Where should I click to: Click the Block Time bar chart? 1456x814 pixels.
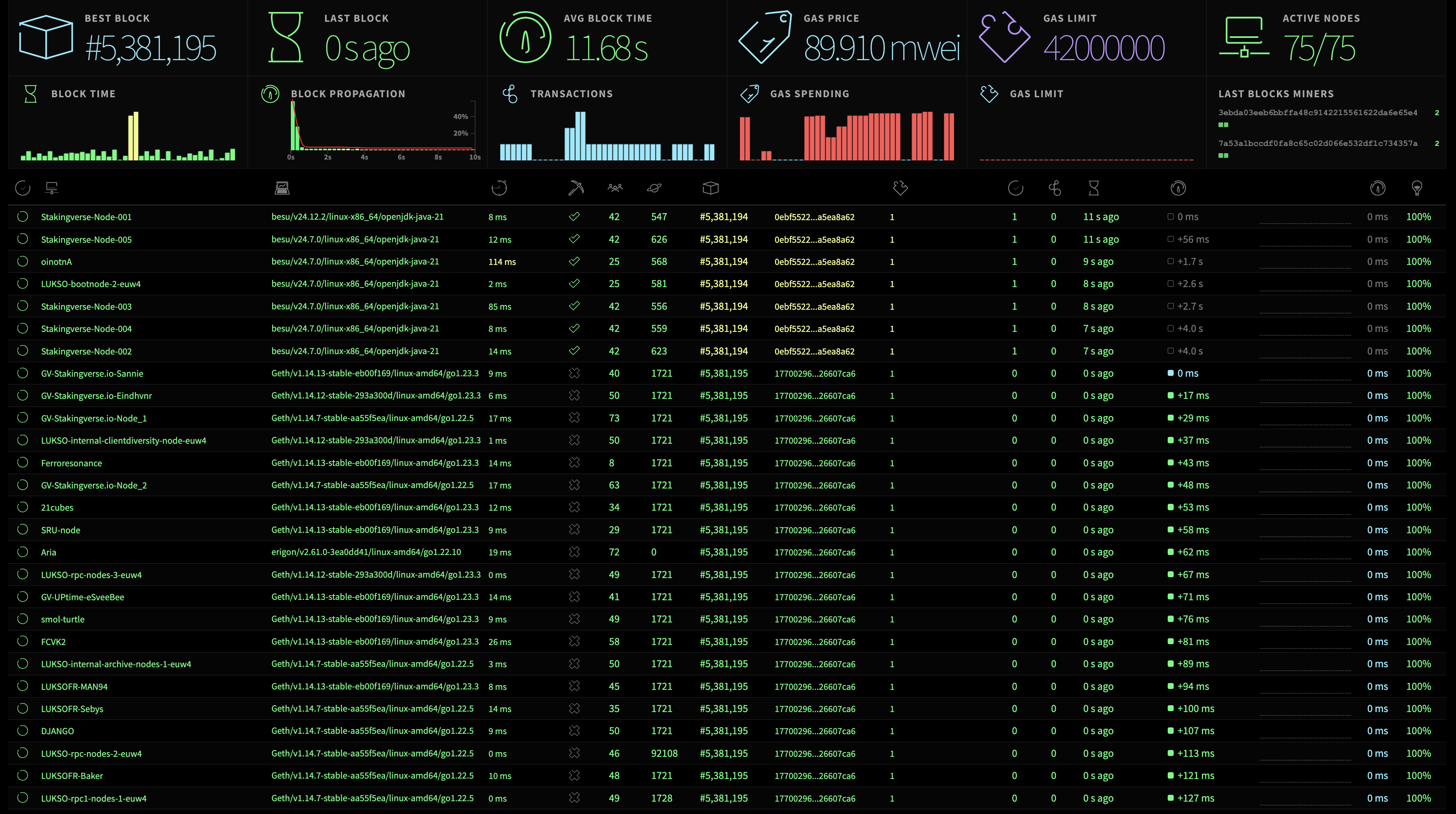click(128, 136)
